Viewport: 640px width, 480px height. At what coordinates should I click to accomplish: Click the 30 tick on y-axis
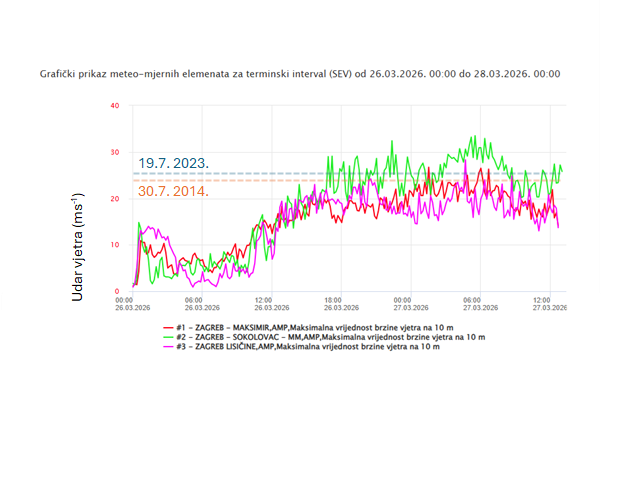coord(115,152)
